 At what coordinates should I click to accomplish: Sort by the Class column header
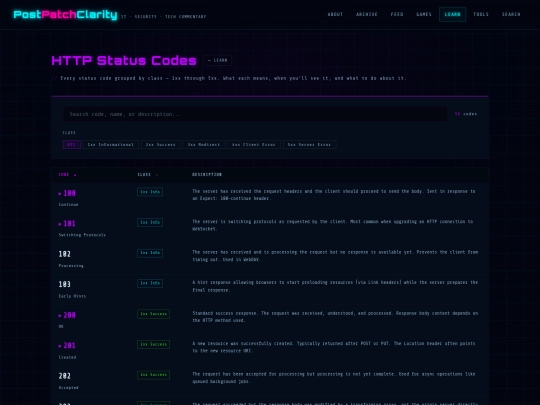point(147,175)
